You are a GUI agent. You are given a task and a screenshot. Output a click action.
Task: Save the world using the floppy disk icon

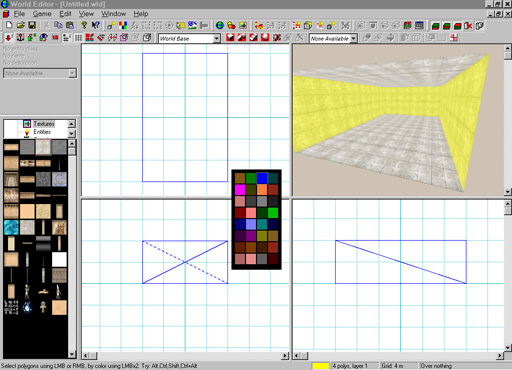(x=32, y=25)
